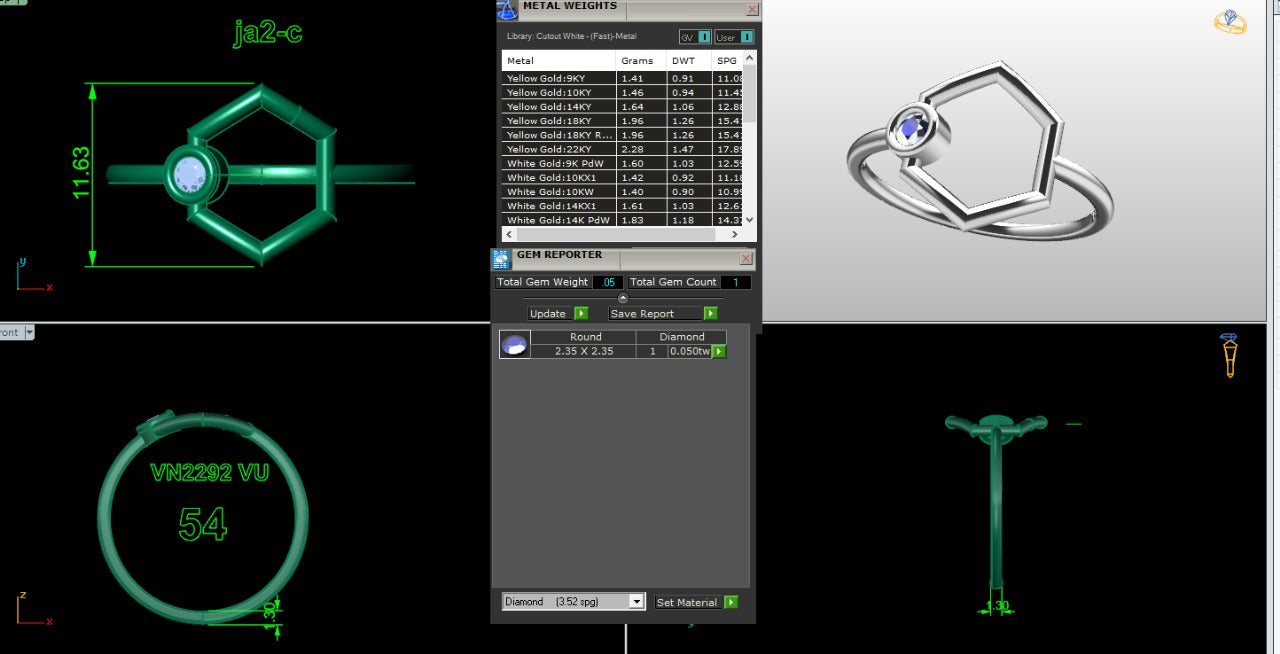Click the green arrow next to Save Report
The image size is (1280, 654).
(x=710, y=313)
